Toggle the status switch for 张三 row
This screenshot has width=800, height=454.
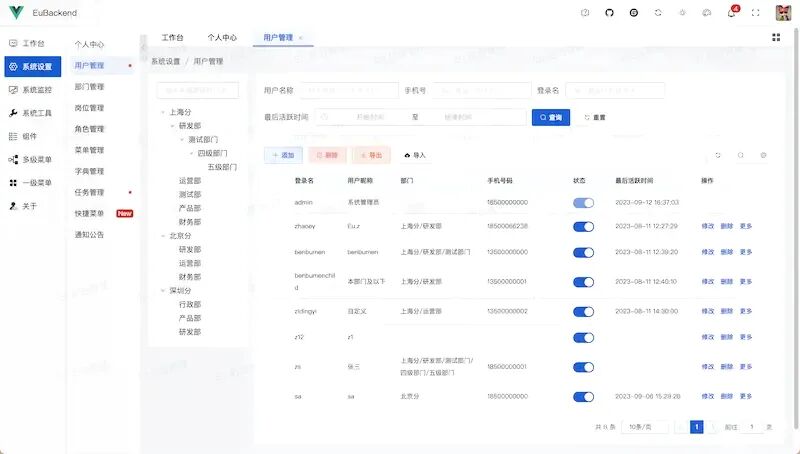pos(583,367)
